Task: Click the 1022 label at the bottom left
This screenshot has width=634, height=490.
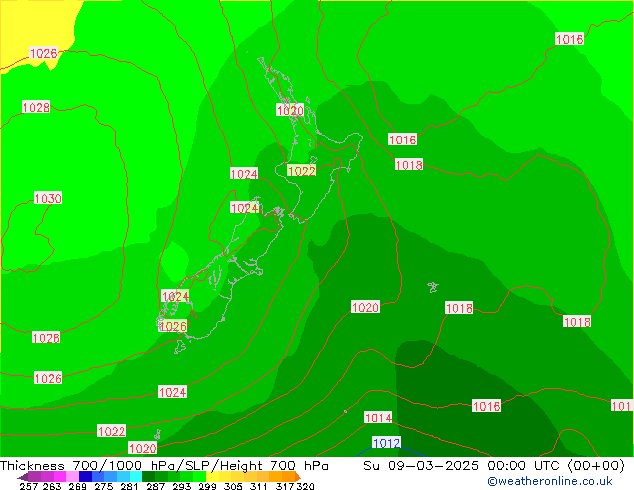Action: [x=112, y=431]
